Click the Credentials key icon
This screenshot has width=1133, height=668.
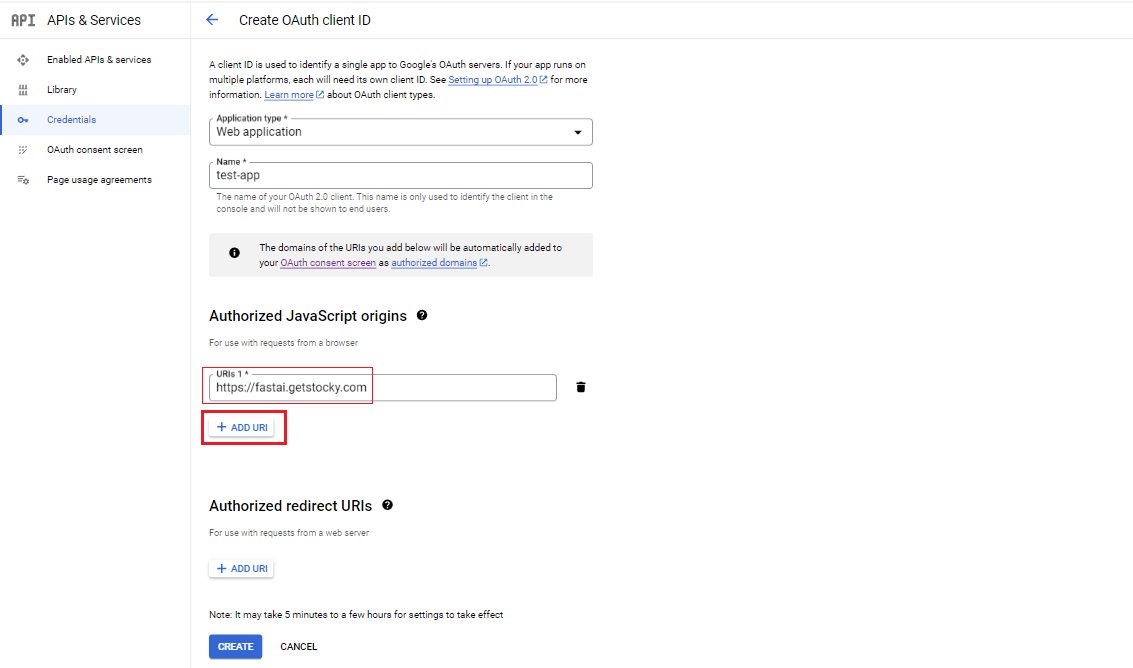(23, 120)
